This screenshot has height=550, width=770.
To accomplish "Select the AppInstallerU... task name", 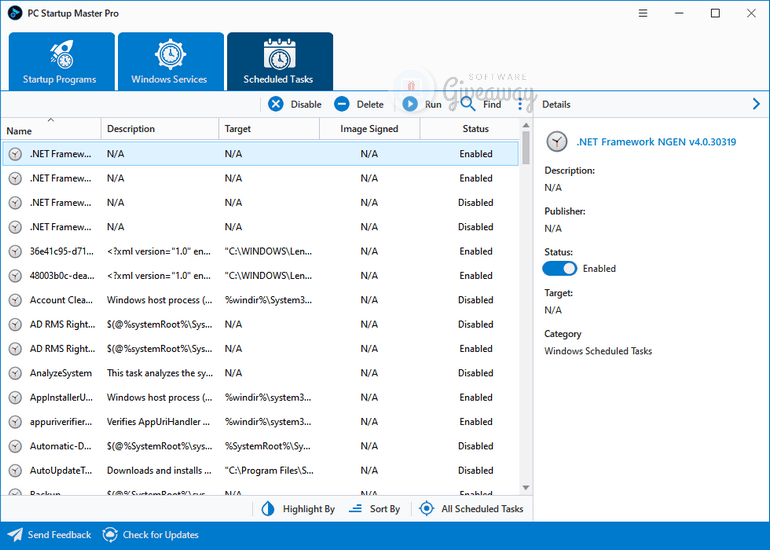I will click(x=61, y=397).
